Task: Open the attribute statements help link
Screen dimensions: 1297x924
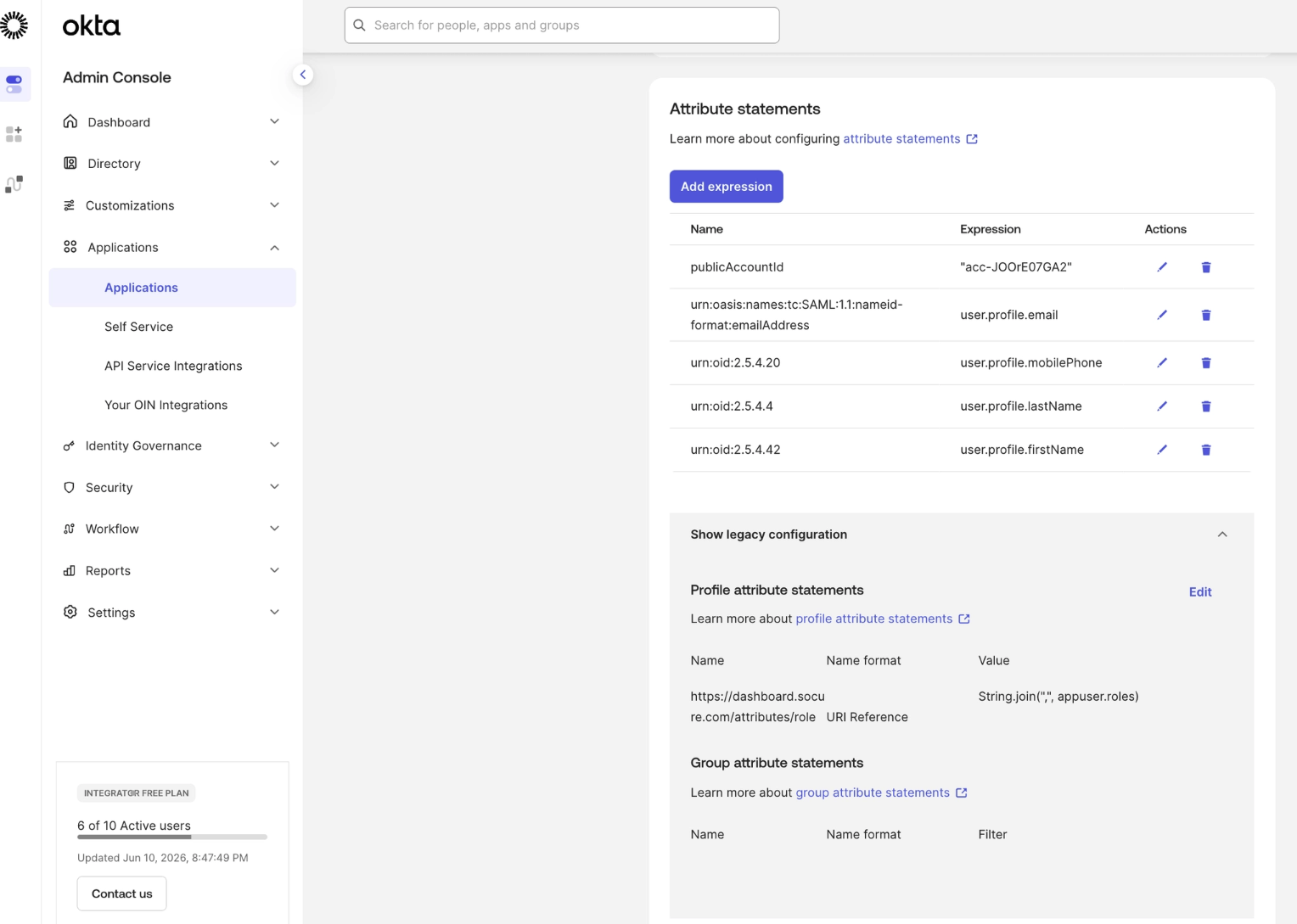Action: coord(910,139)
